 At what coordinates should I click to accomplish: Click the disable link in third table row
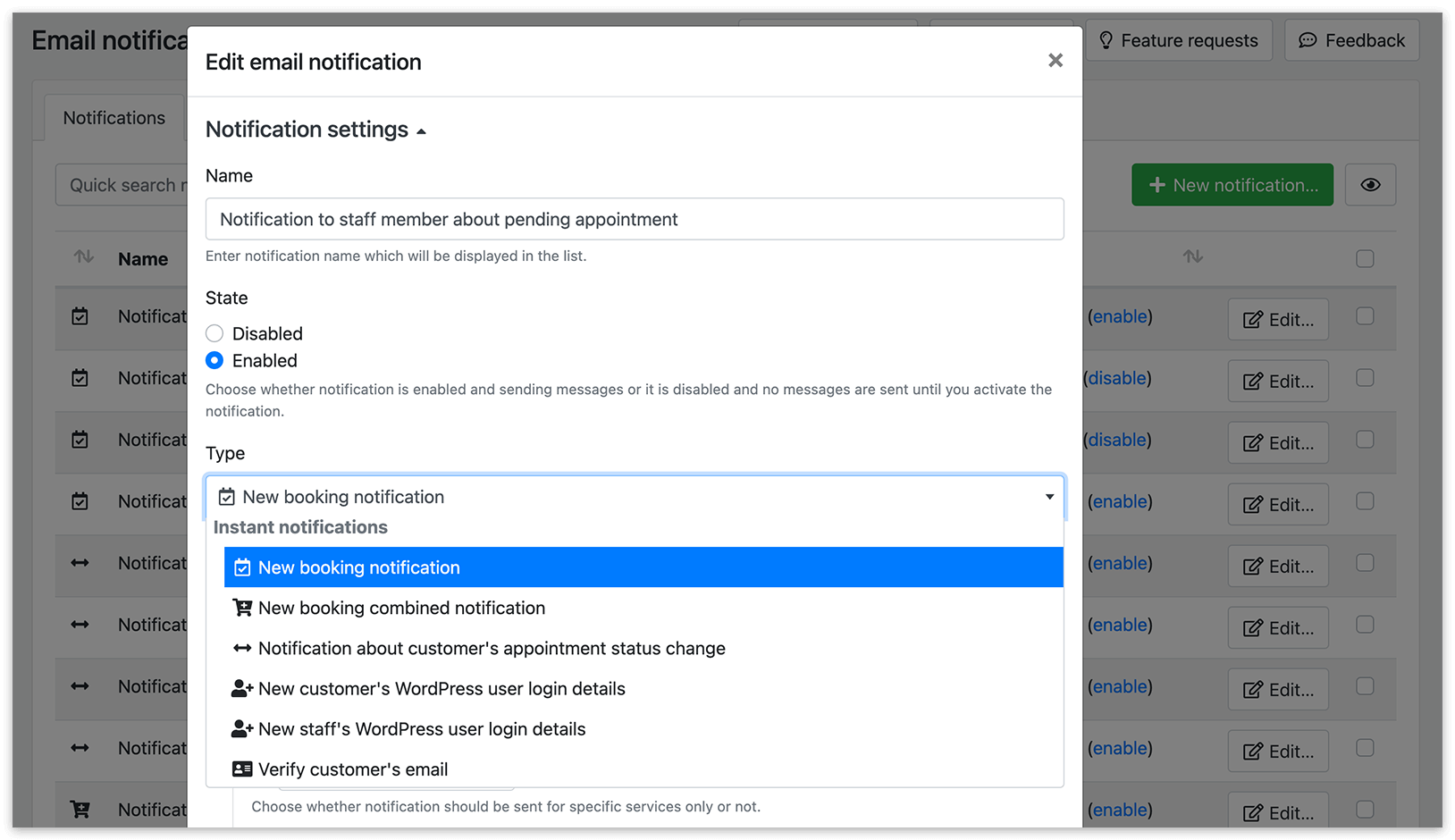1117,440
